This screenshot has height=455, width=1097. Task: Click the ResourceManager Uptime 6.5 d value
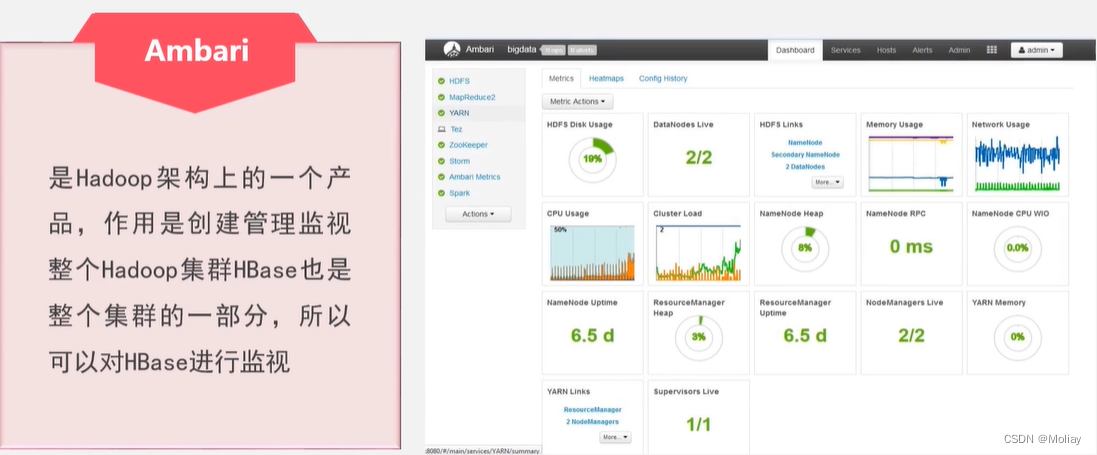pos(805,335)
